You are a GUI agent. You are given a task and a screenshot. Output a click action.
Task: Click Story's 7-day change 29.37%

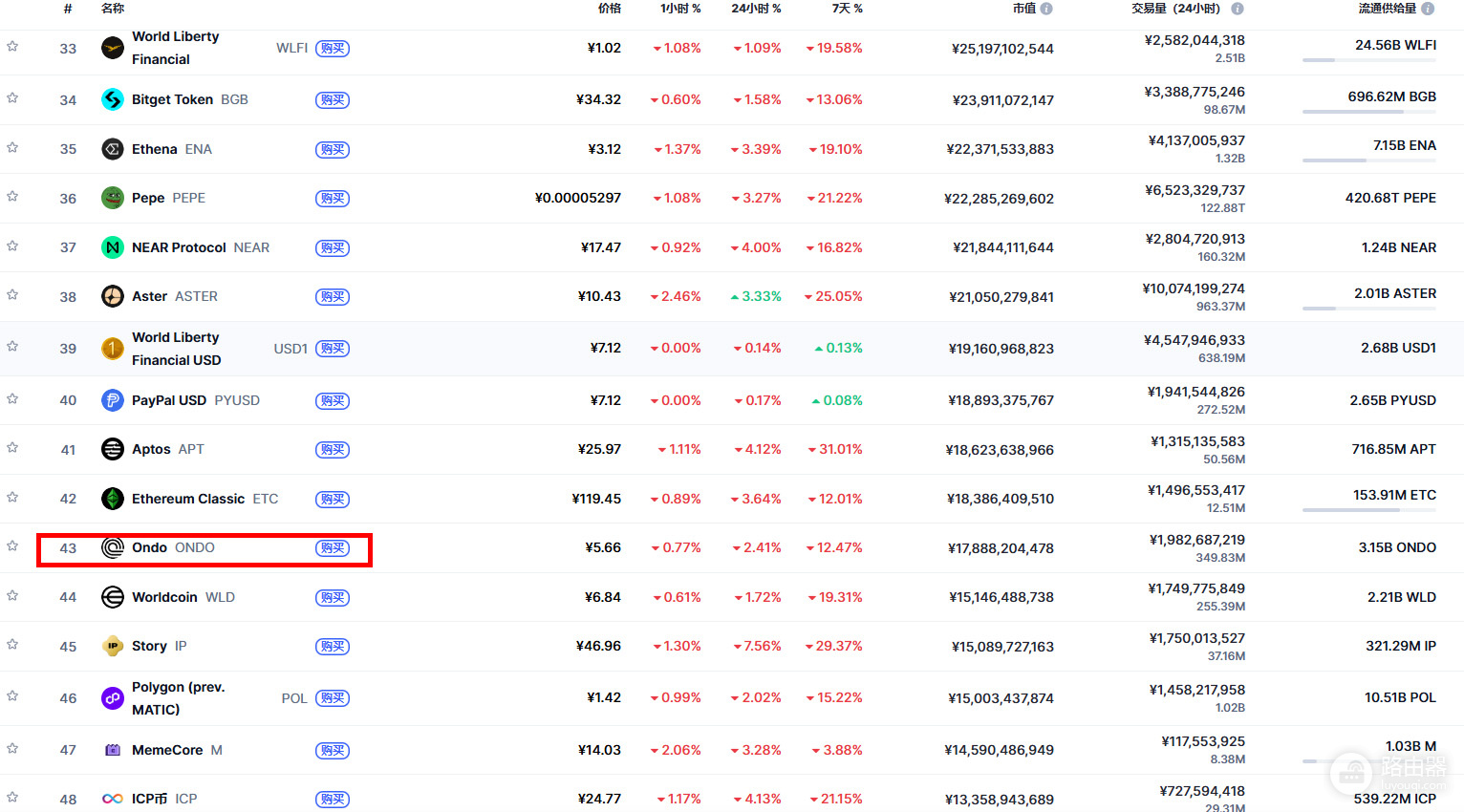834,646
